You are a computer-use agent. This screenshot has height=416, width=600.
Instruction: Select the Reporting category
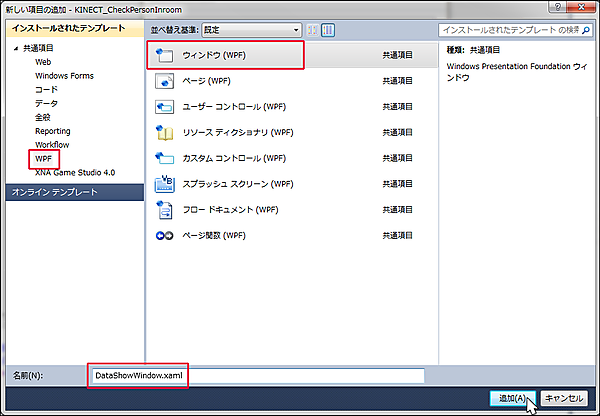53,131
